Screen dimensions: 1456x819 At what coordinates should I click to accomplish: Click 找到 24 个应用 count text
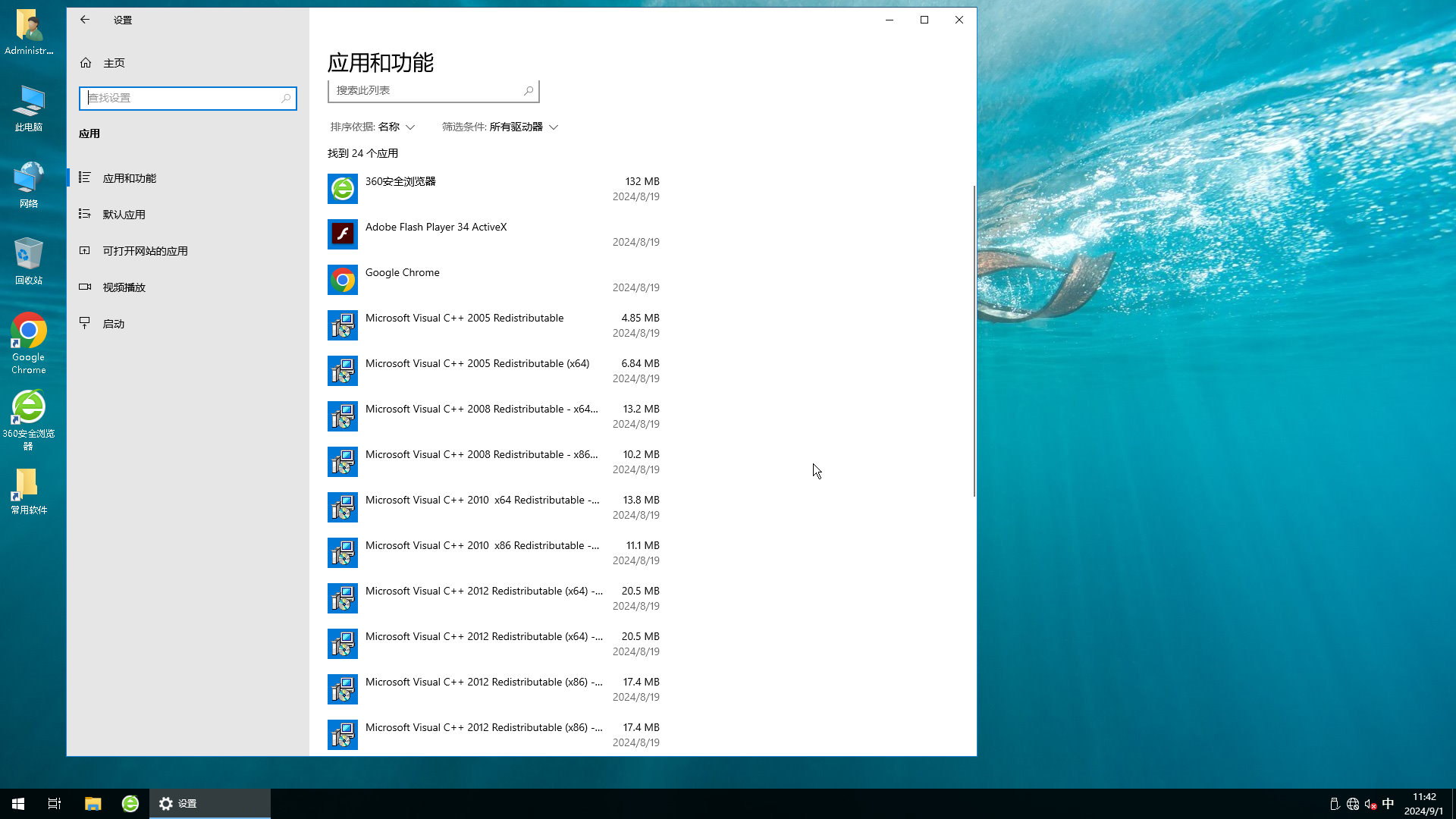pos(362,153)
